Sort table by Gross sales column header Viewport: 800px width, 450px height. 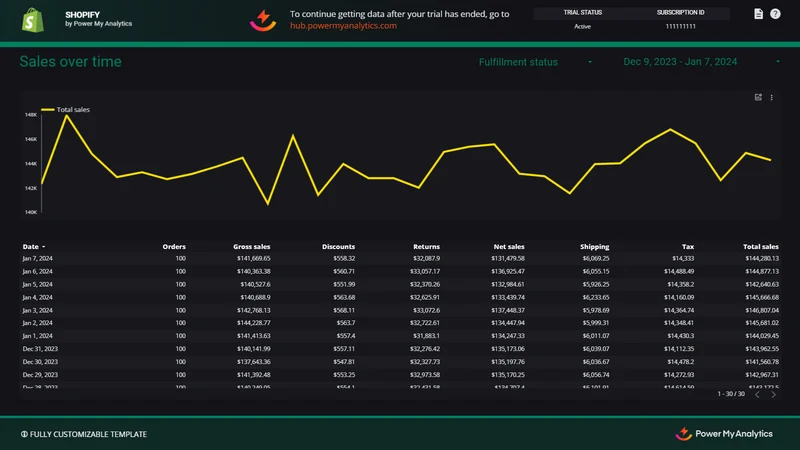[252, 246]
